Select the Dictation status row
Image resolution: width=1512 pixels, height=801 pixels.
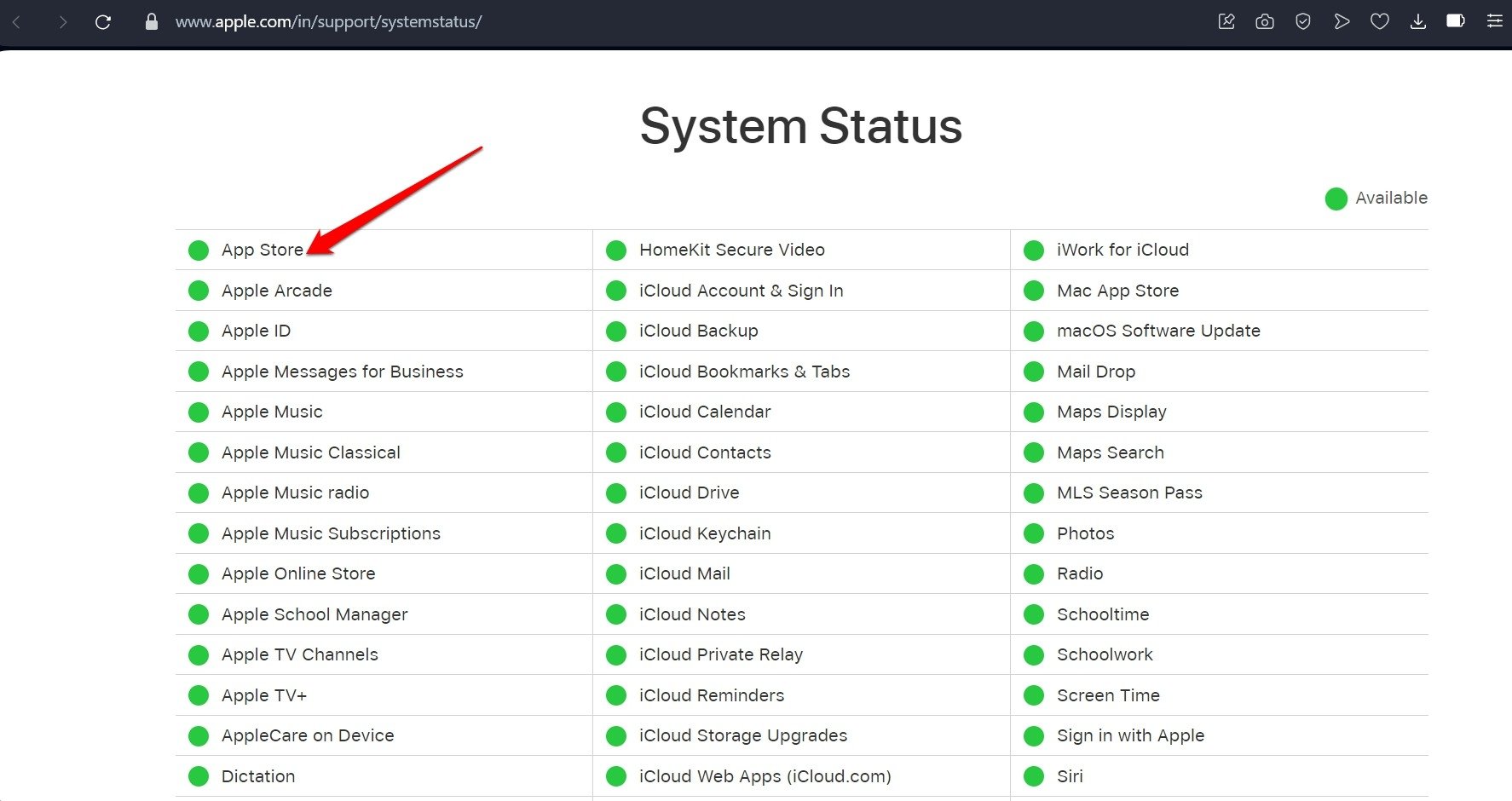coord(384,776)
